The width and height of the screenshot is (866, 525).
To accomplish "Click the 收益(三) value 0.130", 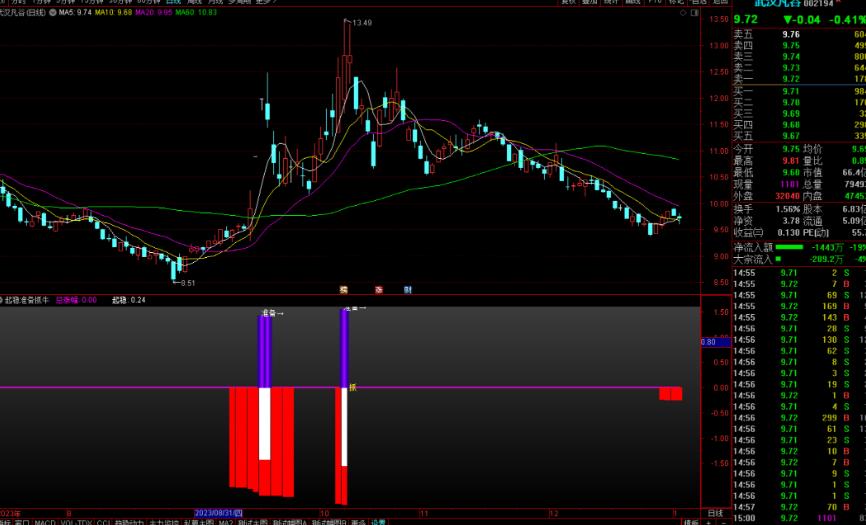I will (789, 233).
